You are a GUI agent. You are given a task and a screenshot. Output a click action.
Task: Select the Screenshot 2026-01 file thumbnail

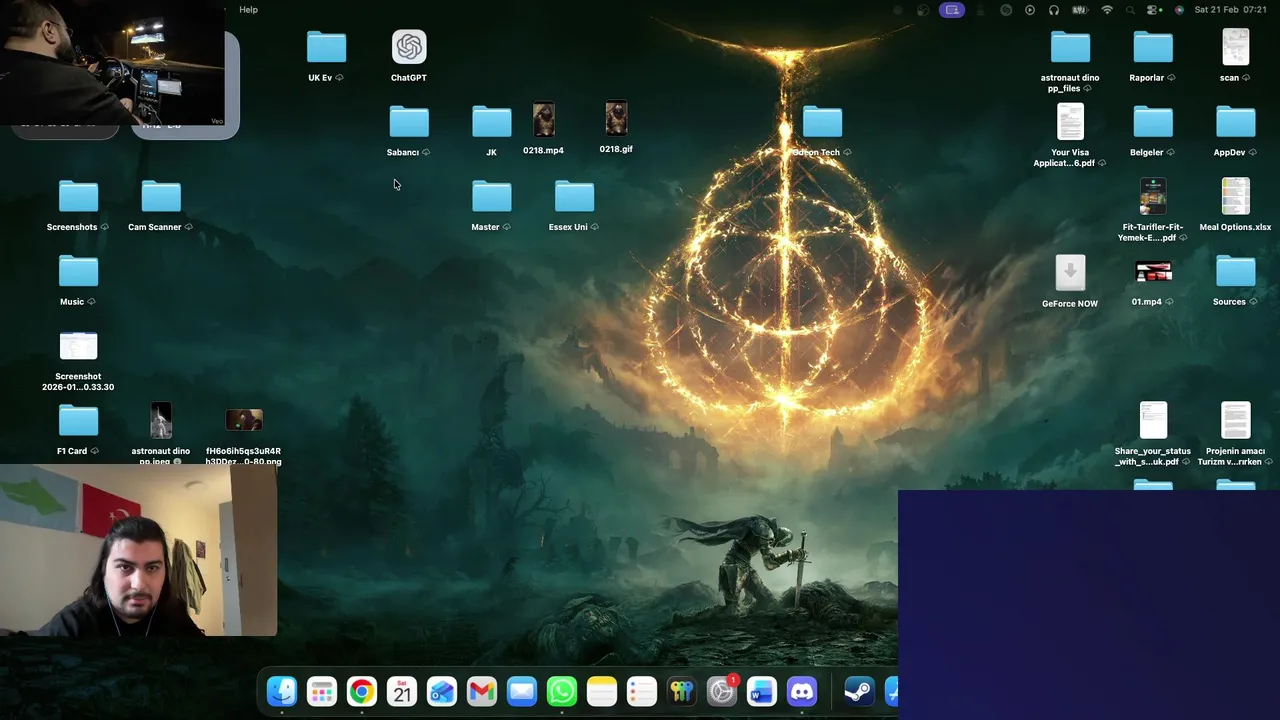click(x=78, y=346)
